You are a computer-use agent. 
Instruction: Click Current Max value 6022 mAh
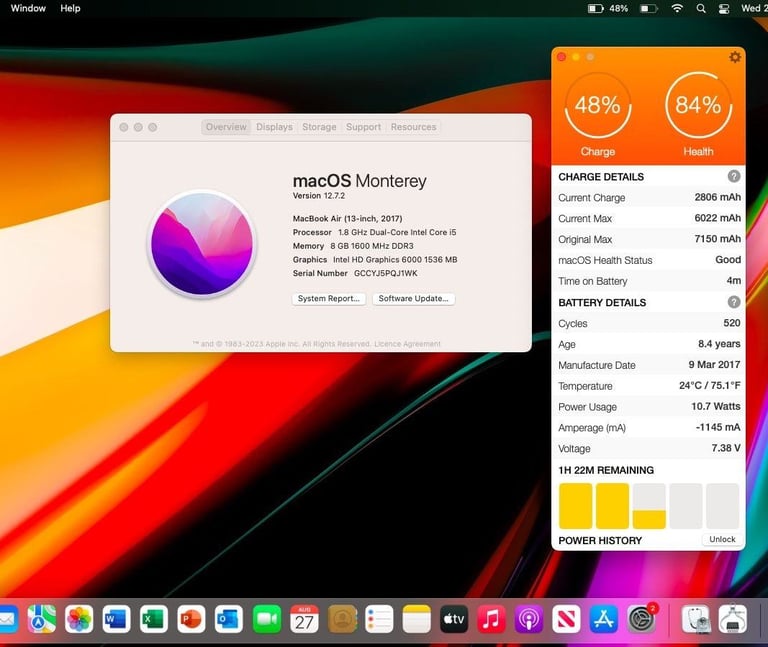tap(717, 218)
